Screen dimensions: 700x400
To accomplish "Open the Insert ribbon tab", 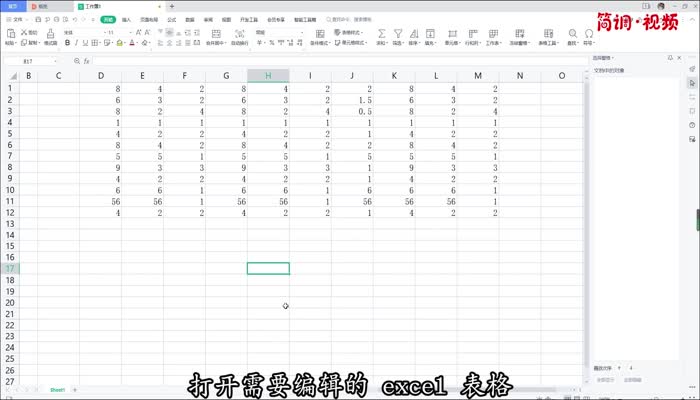I will coord(126,19).
